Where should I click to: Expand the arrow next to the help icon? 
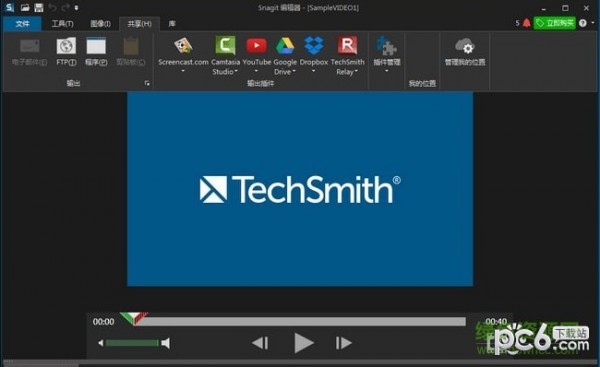592,23
